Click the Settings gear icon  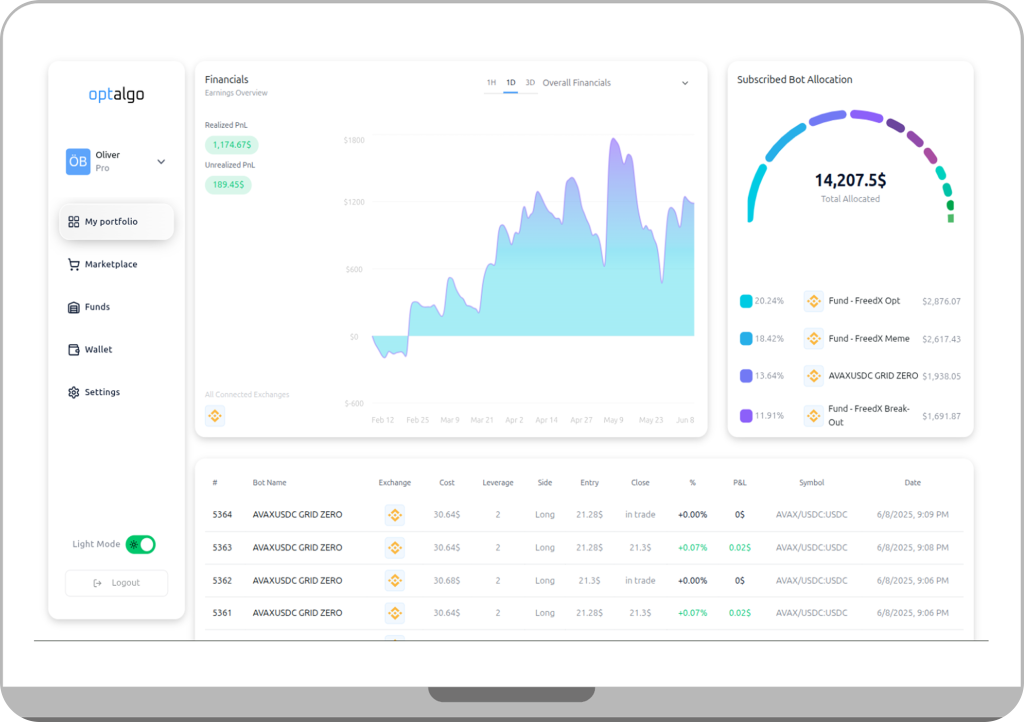click(x=73, y=393)
